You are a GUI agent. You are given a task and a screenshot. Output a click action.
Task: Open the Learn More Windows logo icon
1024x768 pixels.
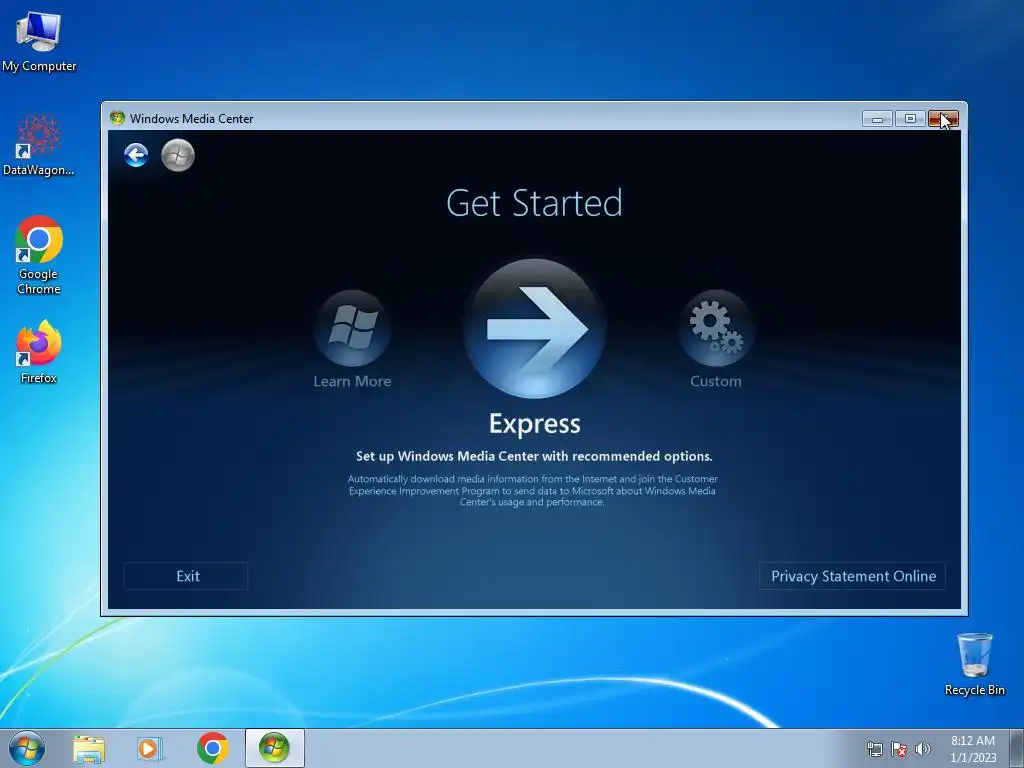[x=352, y=328]
